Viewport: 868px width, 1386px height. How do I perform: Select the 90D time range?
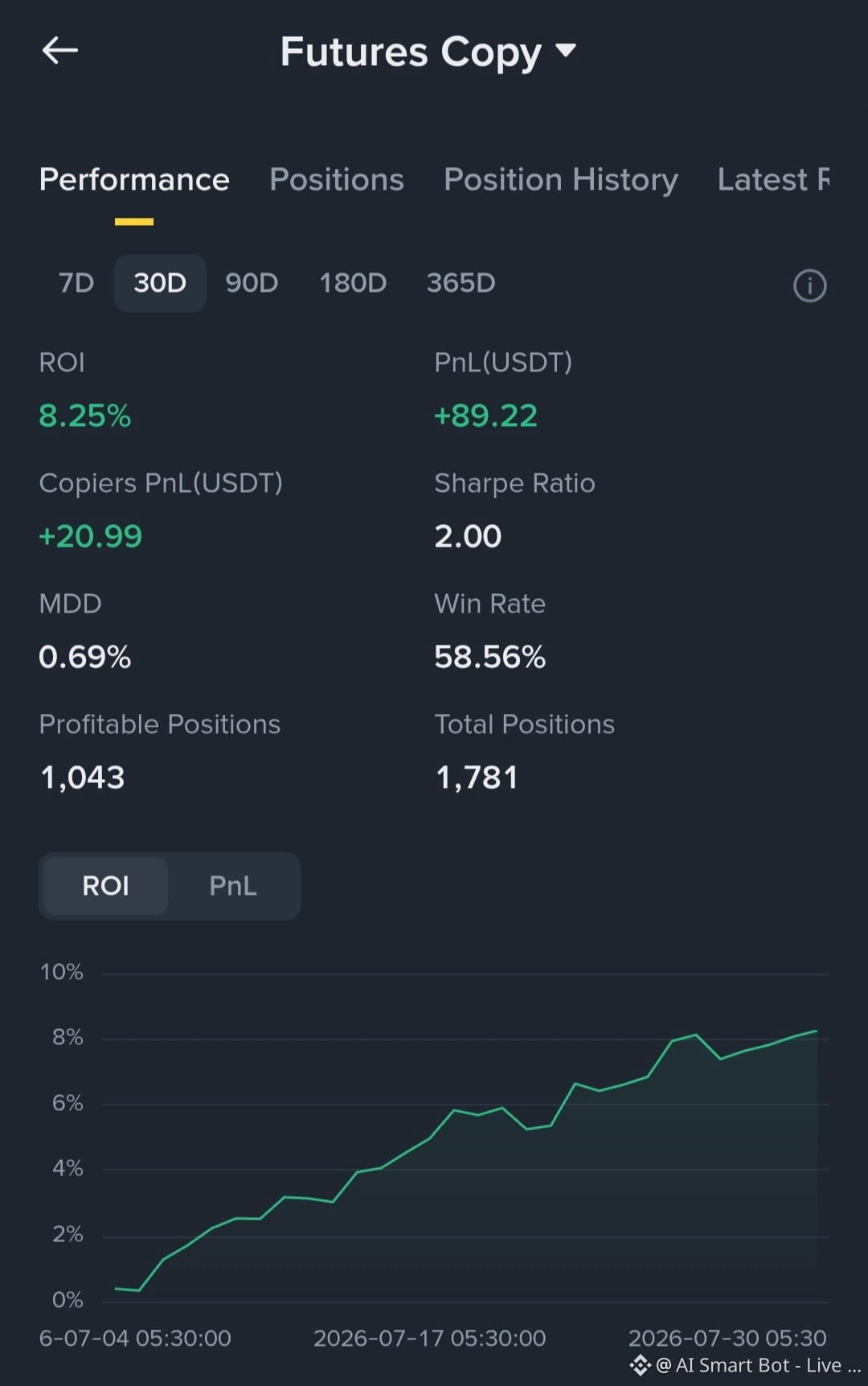[x=252, y=283]
